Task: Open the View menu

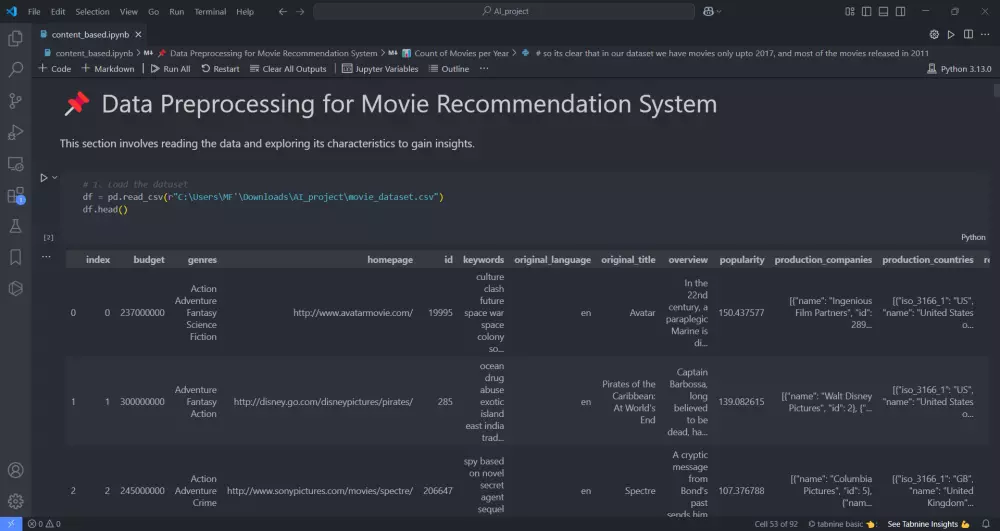Action: (128, 11)
